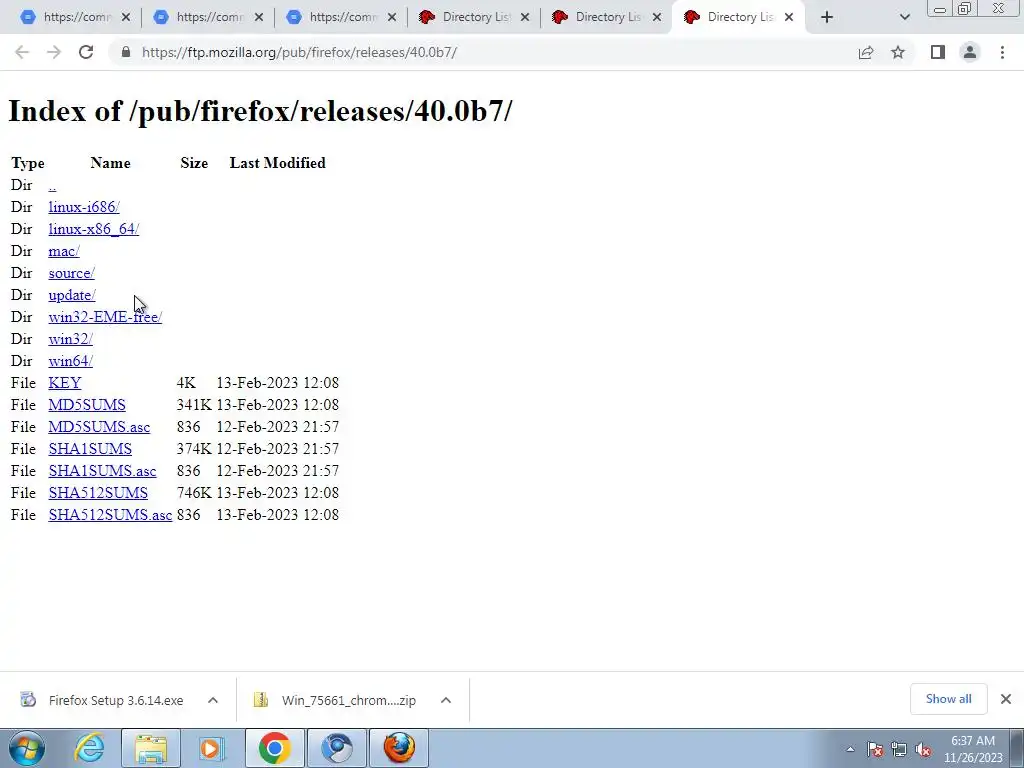Screen dimensions: 1024x768
Task: Open the parent directory '..' link
Action: (x=52, y=185)
